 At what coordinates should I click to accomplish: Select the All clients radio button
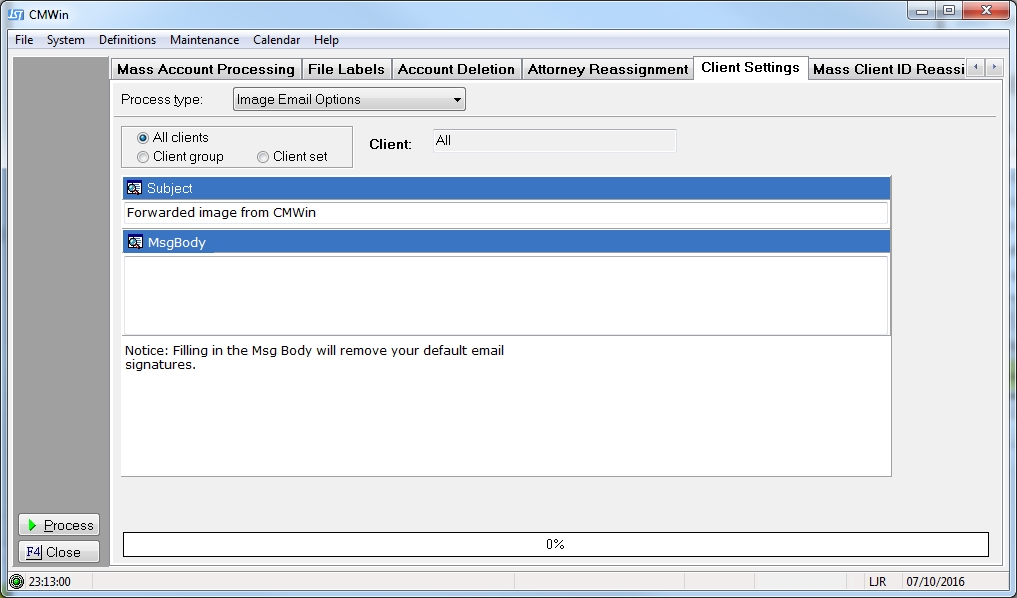tap(143, 138)
